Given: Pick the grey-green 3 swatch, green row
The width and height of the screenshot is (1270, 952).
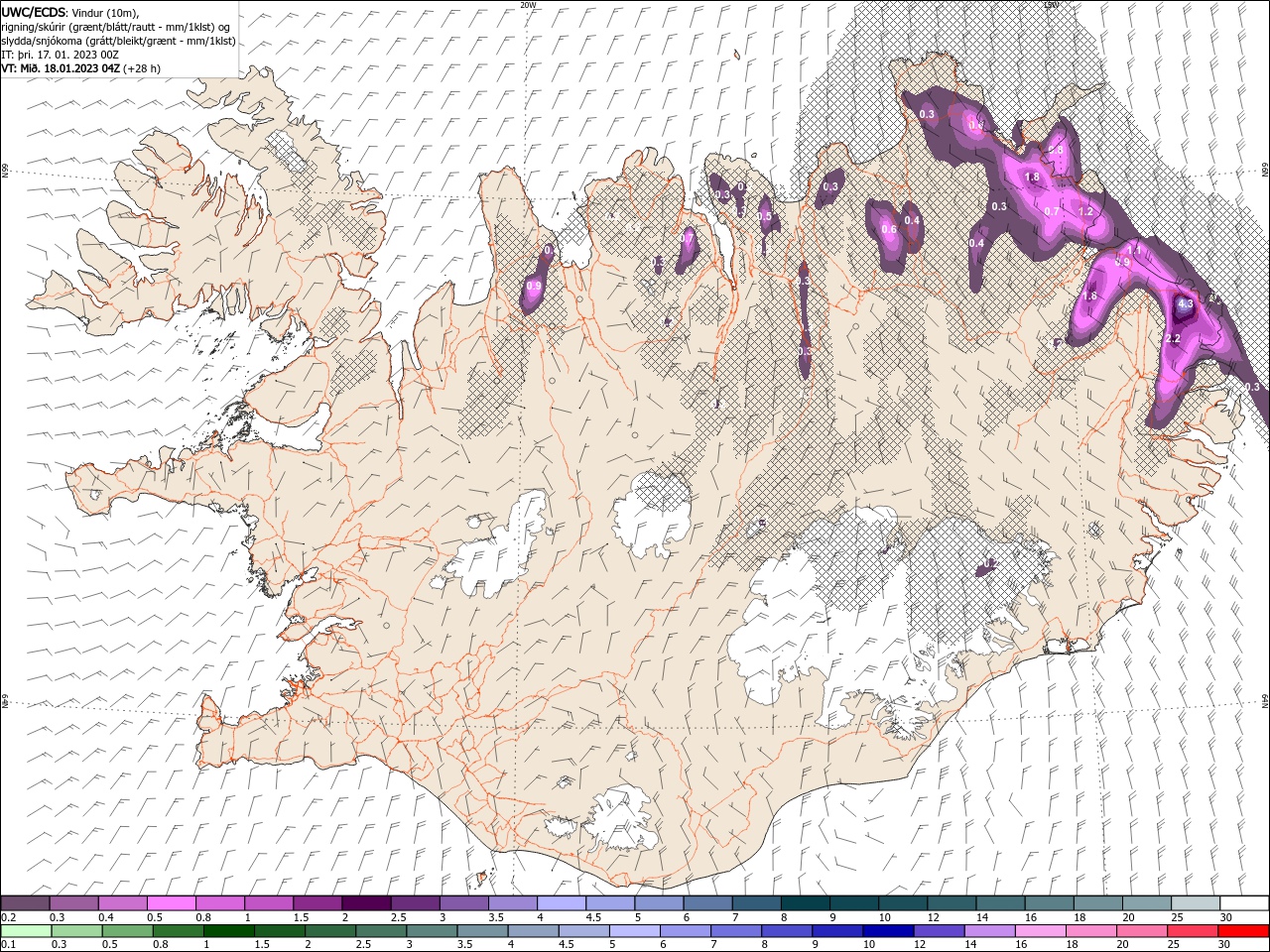Looking at the screenshot, I should pos(431,931).
